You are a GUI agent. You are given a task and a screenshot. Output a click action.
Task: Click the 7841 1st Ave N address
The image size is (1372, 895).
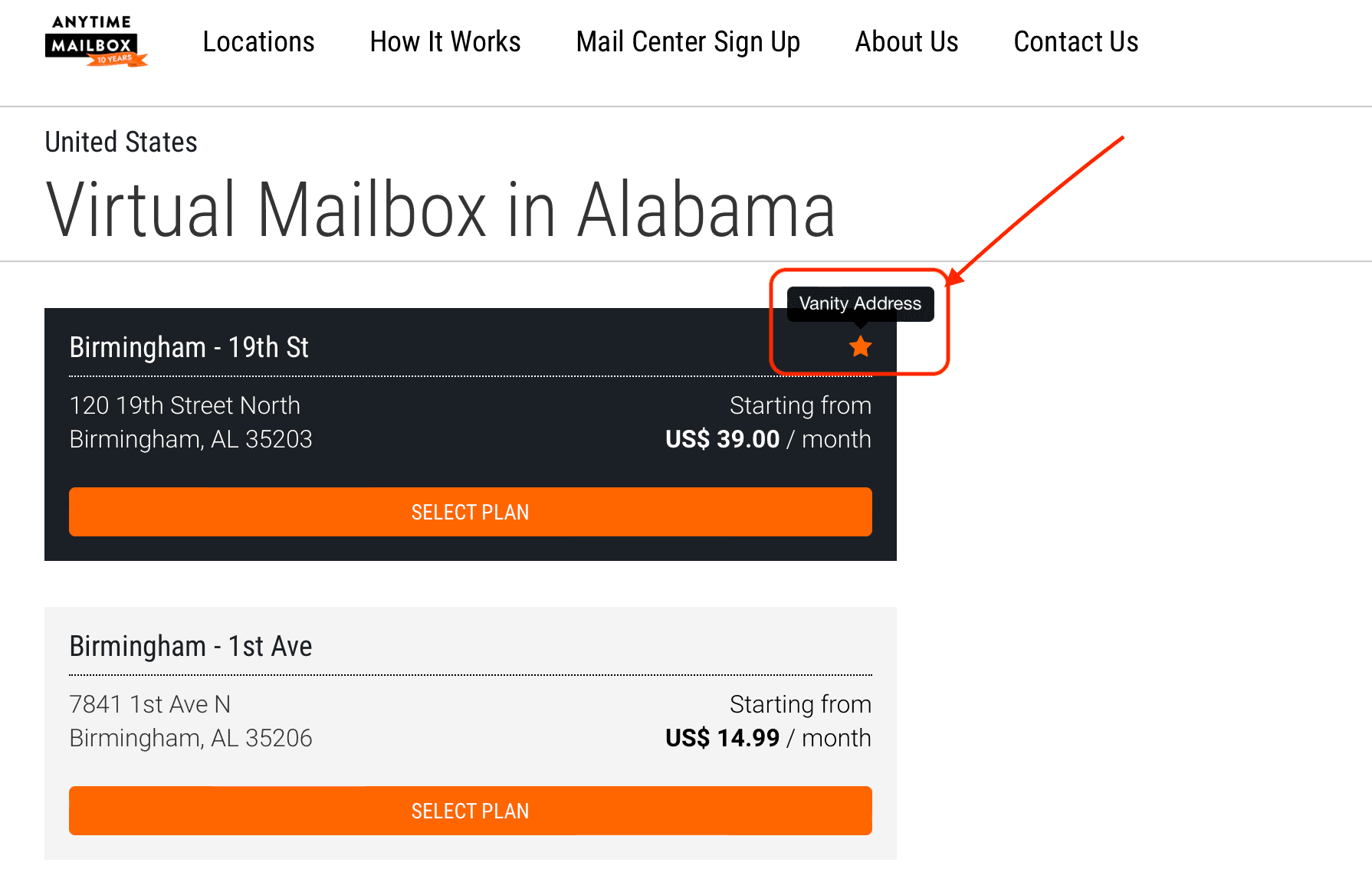pos(150,704)
